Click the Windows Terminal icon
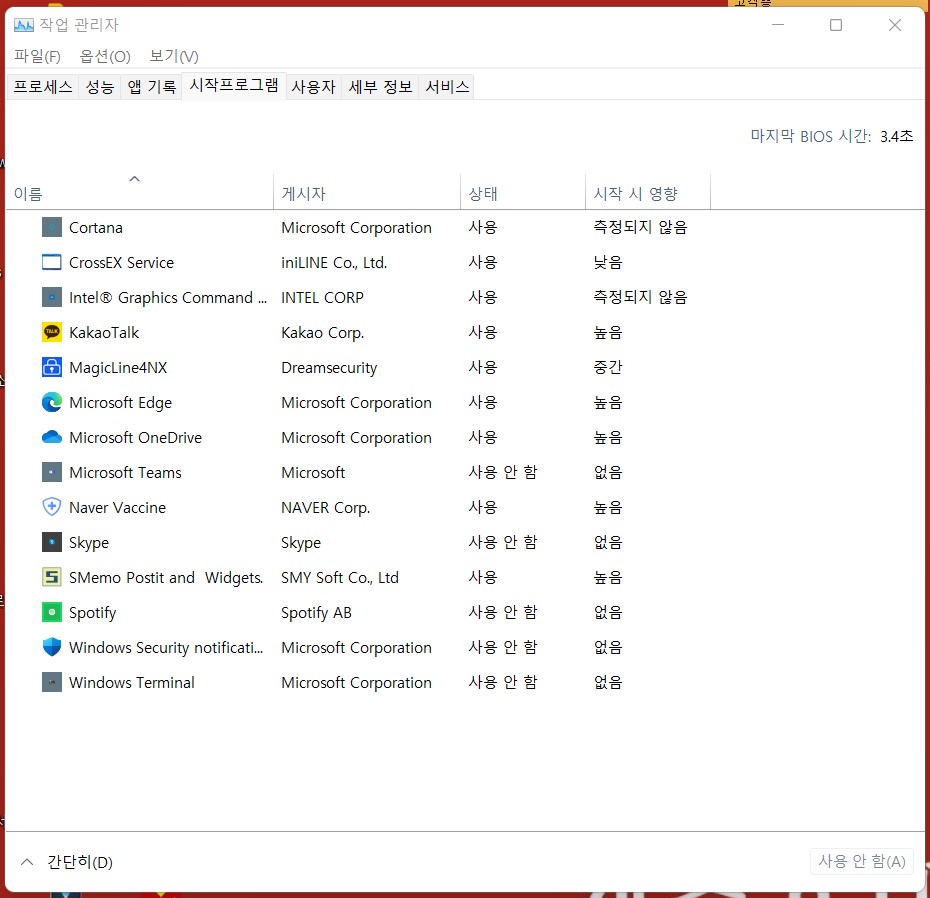Viewport: 930px width, 898px height. [52, 682]
